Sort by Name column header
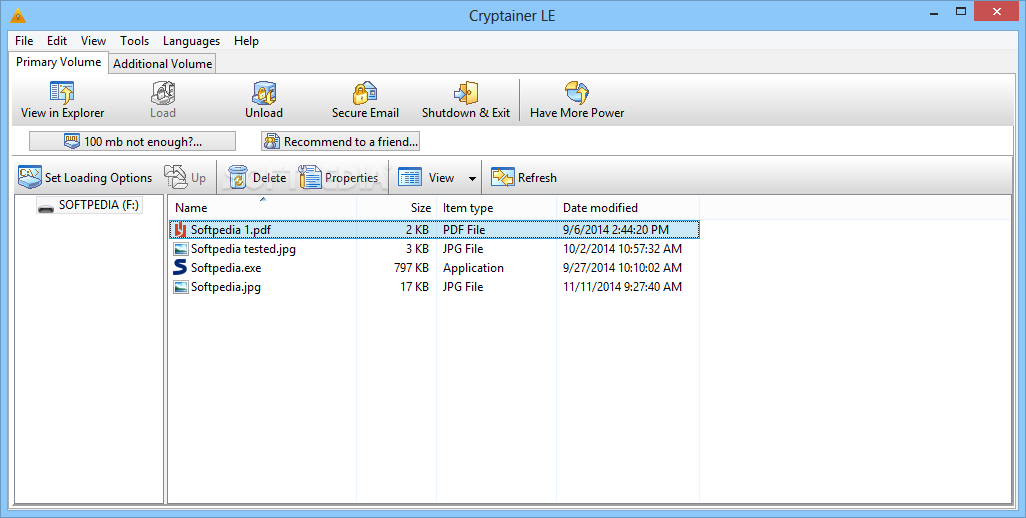 tap(262, 207)
